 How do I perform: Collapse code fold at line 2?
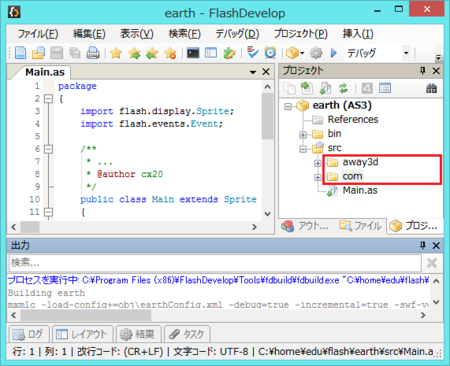click(48, 99)
